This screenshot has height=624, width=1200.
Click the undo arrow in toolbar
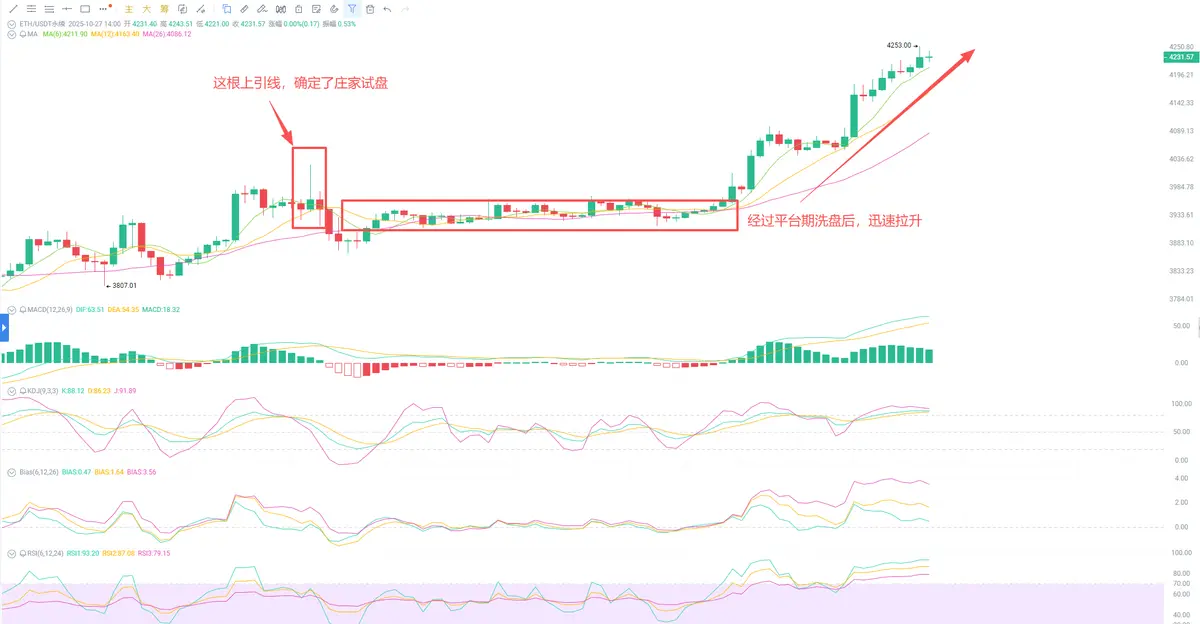pyautogui.click(x=387, y=9)
